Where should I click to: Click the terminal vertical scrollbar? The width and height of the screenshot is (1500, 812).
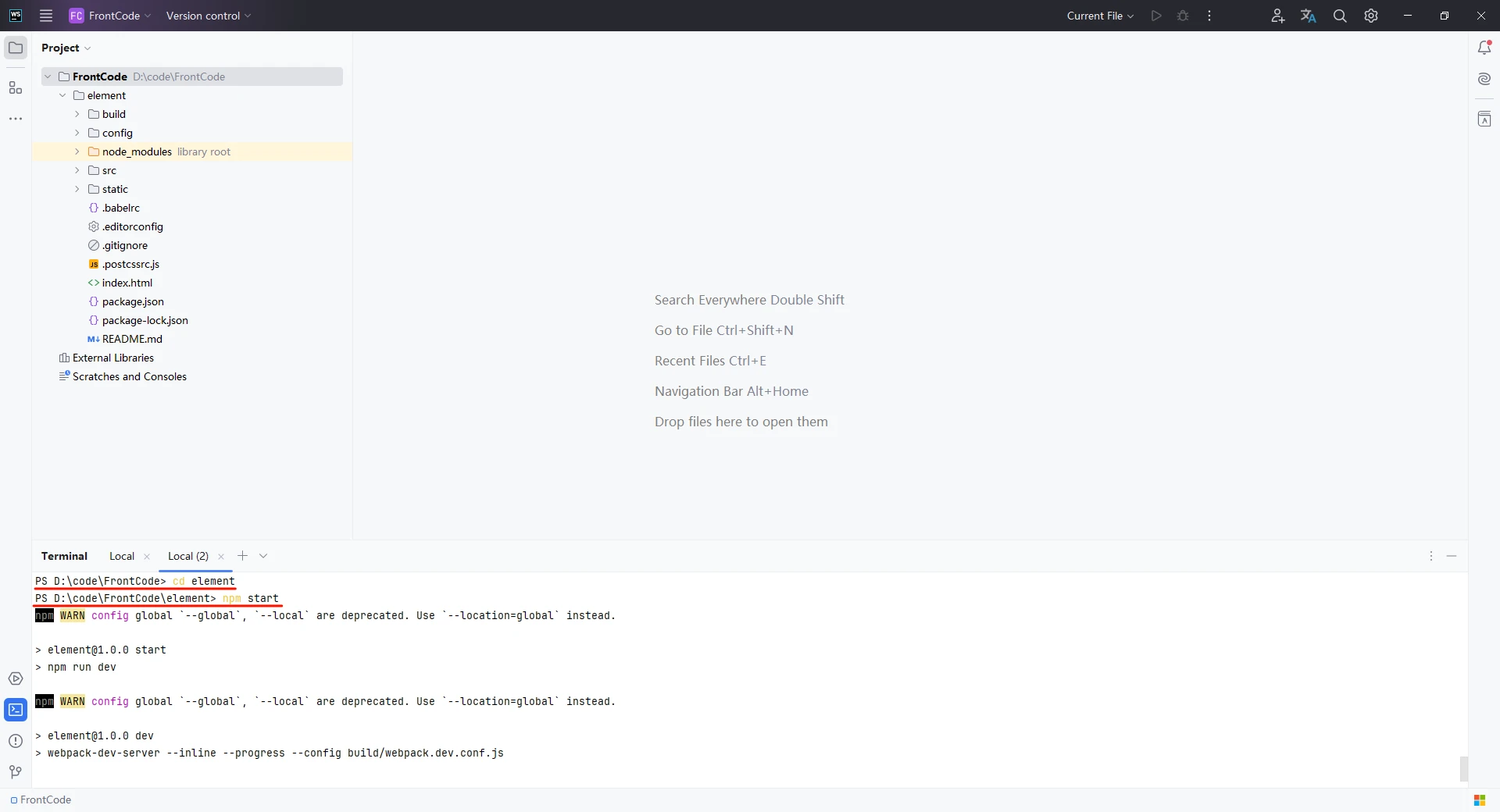[1463, 768]
